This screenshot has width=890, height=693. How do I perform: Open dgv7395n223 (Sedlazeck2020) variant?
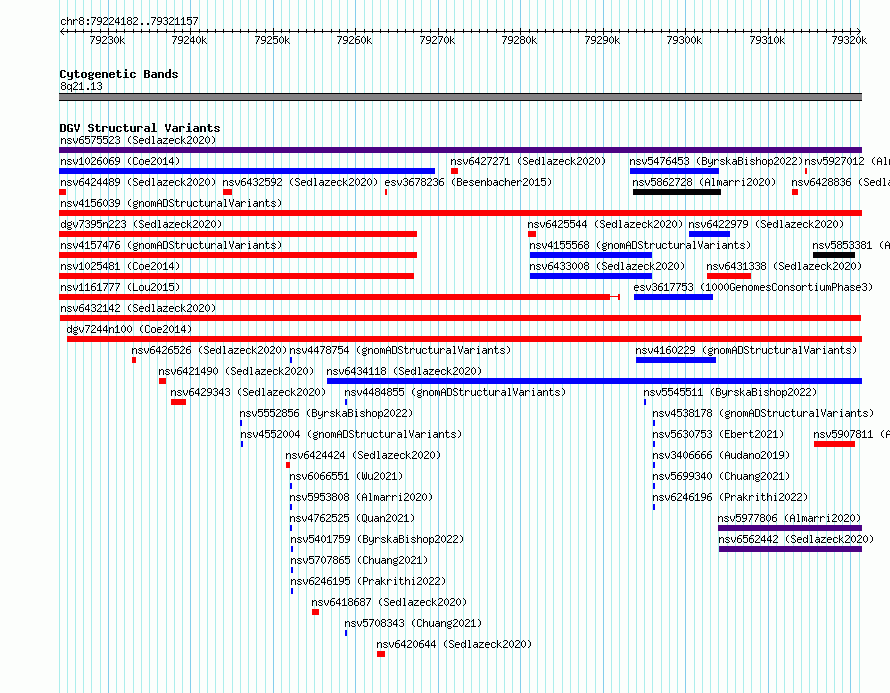tap(141, 224)
